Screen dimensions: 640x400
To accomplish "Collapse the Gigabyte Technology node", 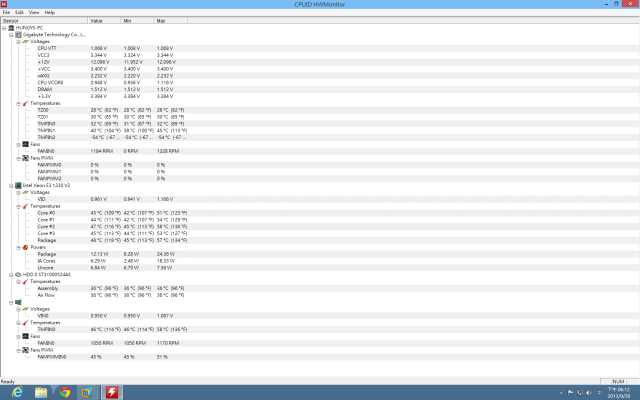I will click(x=11, y=35).
